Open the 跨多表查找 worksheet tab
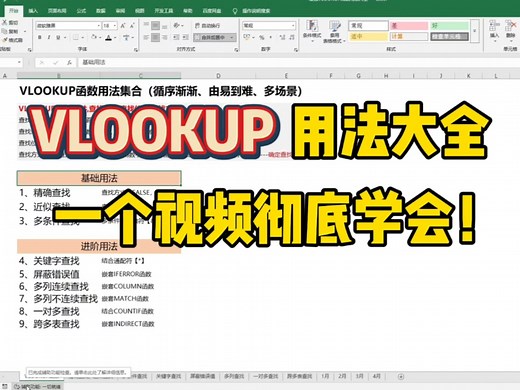520x390 pixels. tap(299, 376)
